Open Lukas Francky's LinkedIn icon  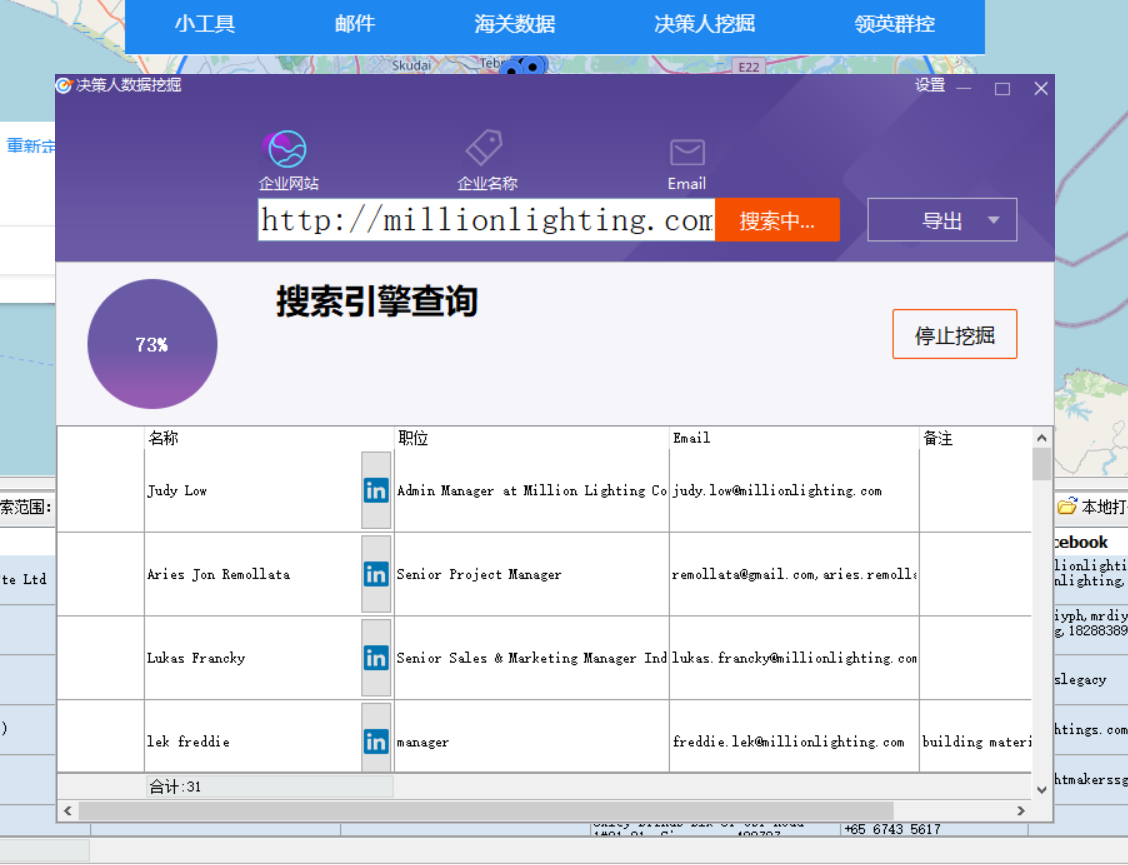click(376, 658)
